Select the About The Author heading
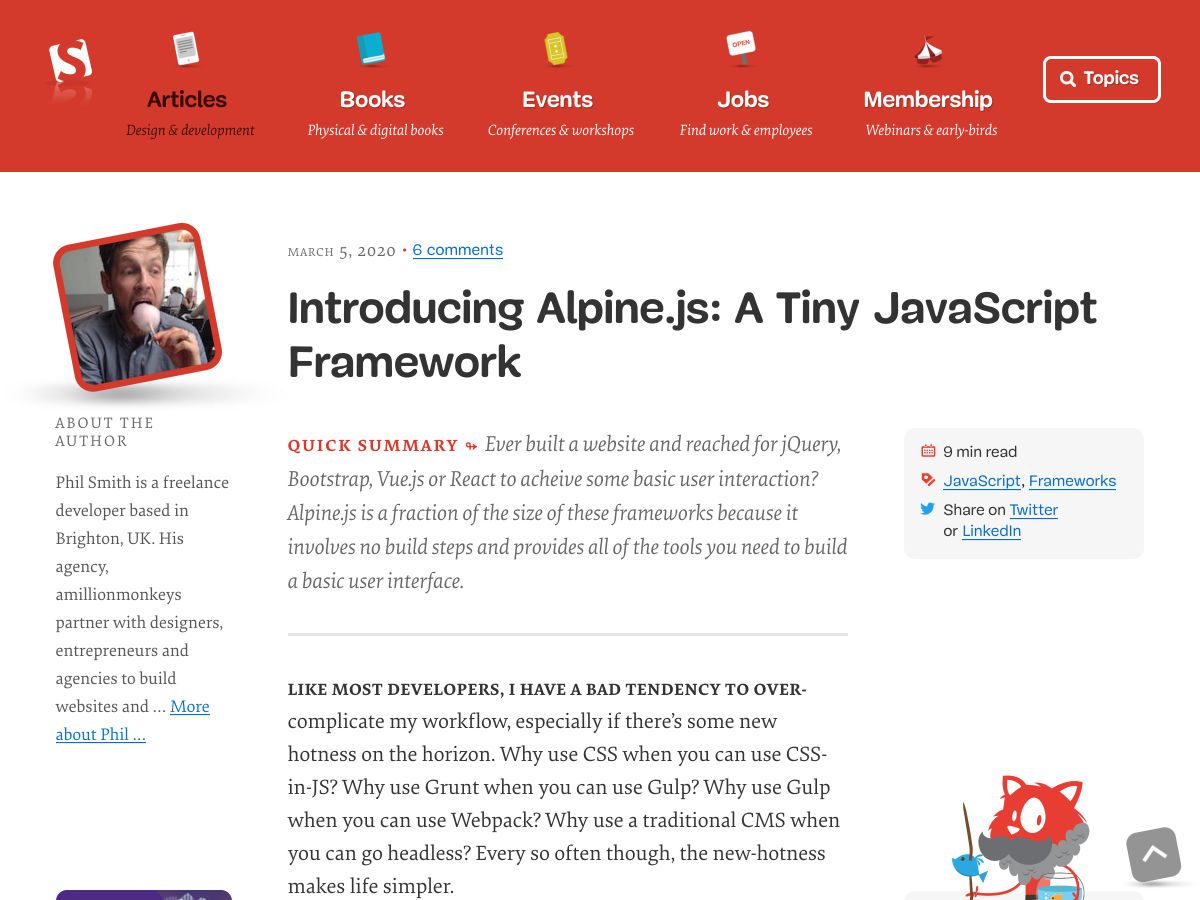 (105, 432)
